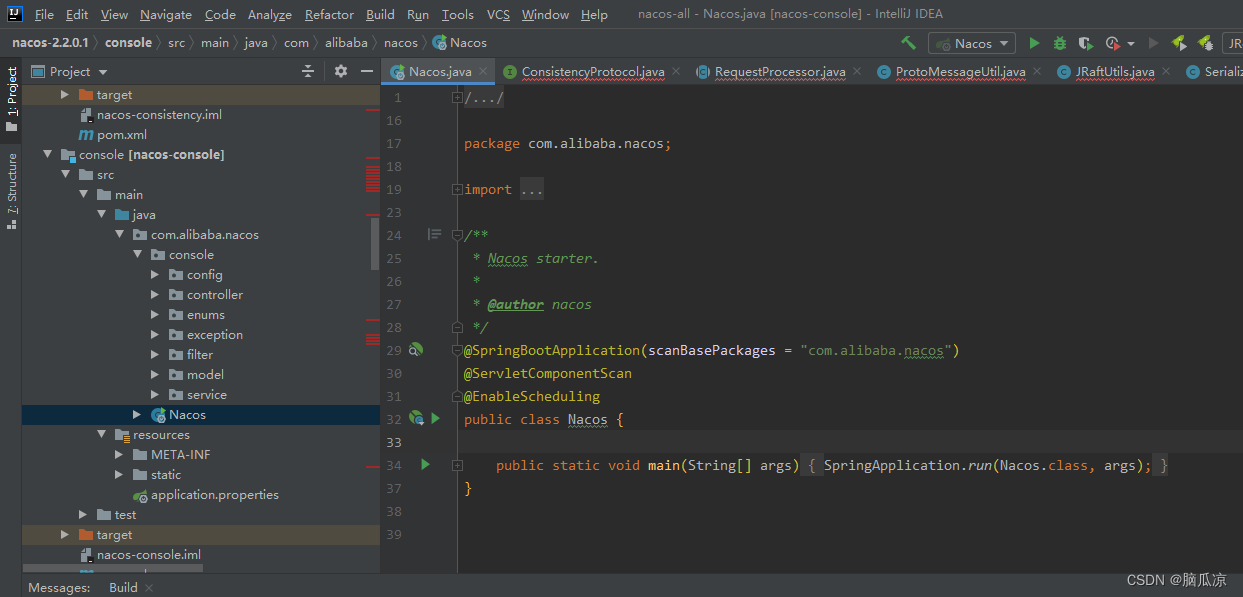The image size is (1243, 597).
Task: Collapse the resources folder node
Action: click(101, 435)
